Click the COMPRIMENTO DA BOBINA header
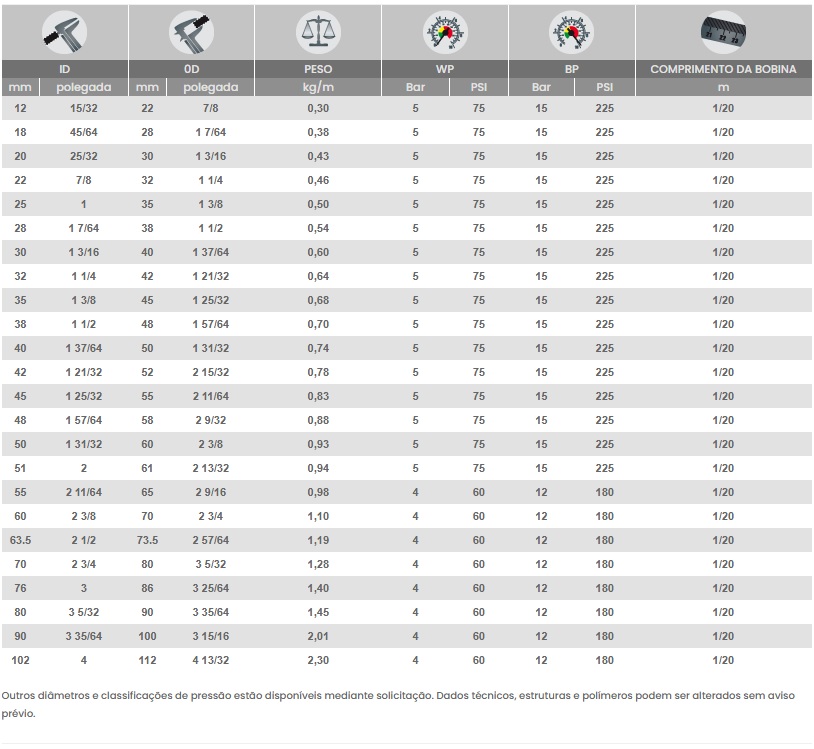 coord(723,69)
